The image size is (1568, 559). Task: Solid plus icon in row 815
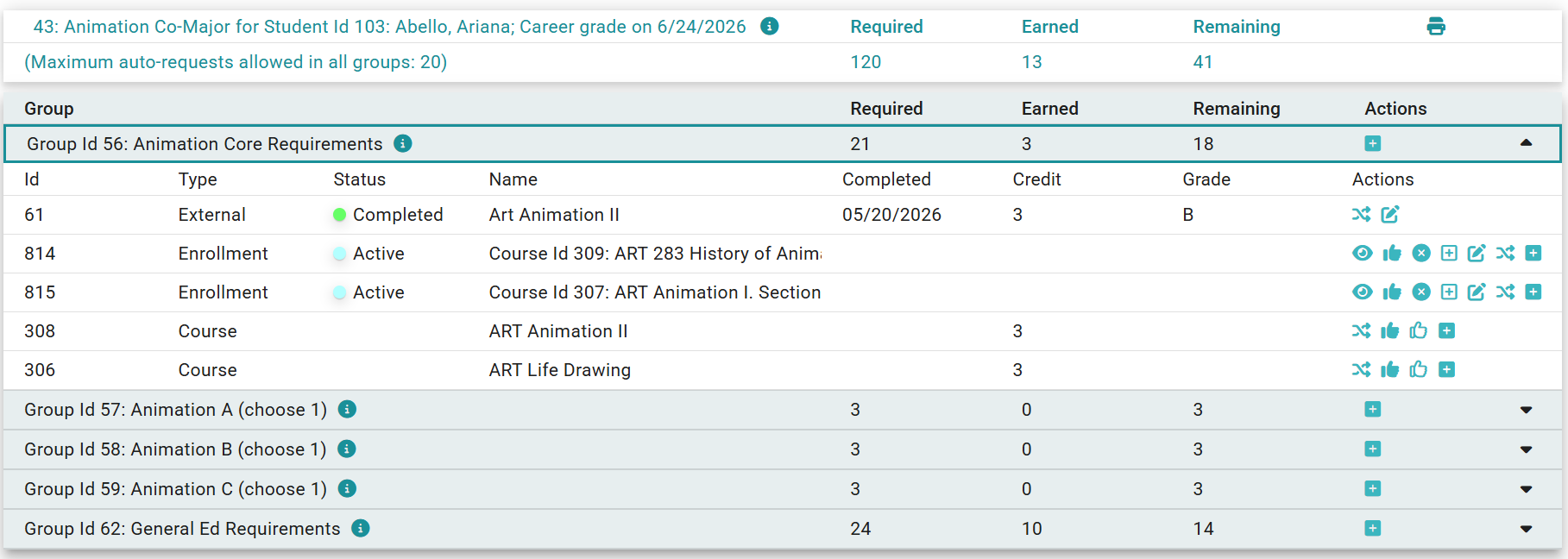[1533, 292]
